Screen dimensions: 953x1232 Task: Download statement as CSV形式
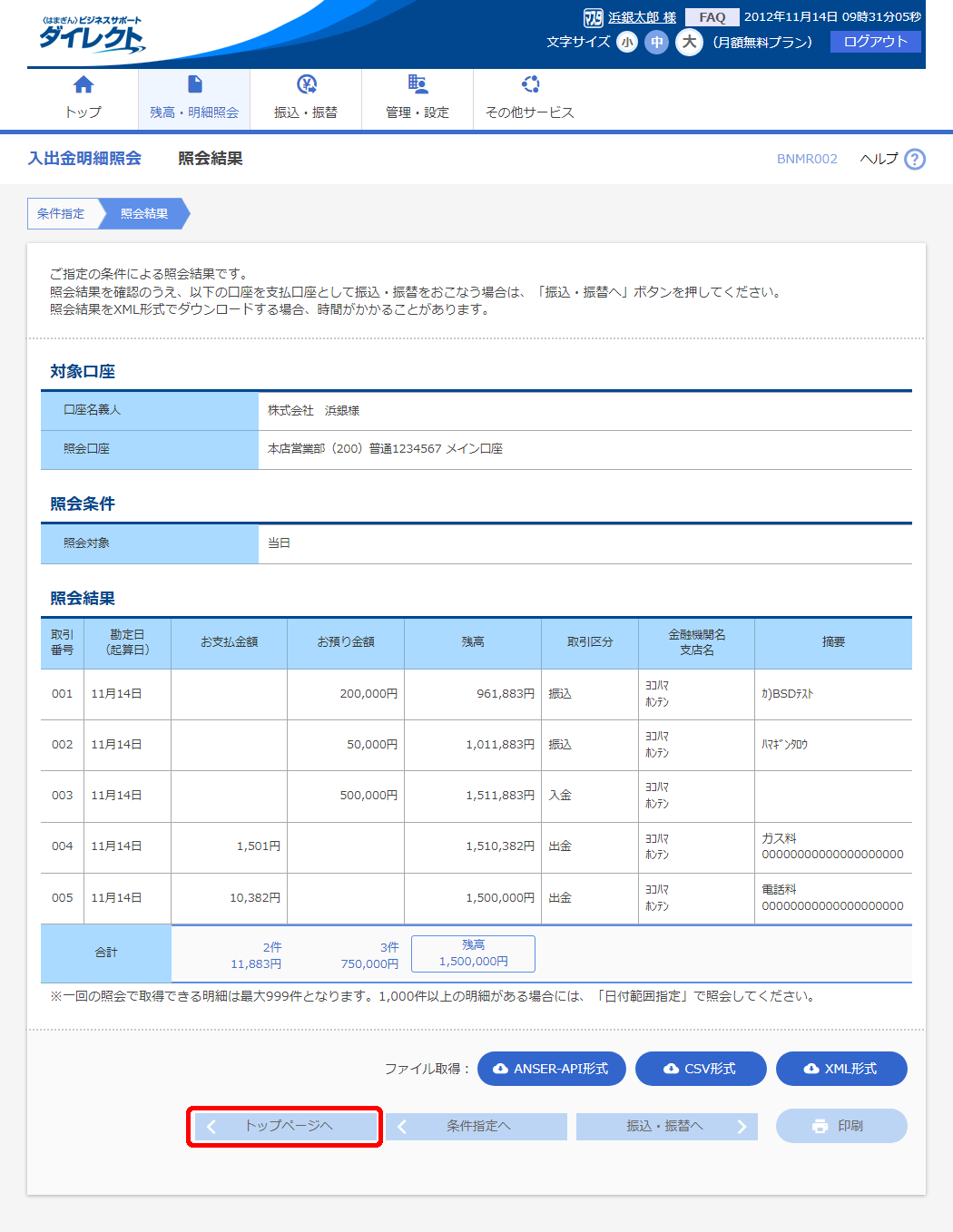[x=700, y=1069]
